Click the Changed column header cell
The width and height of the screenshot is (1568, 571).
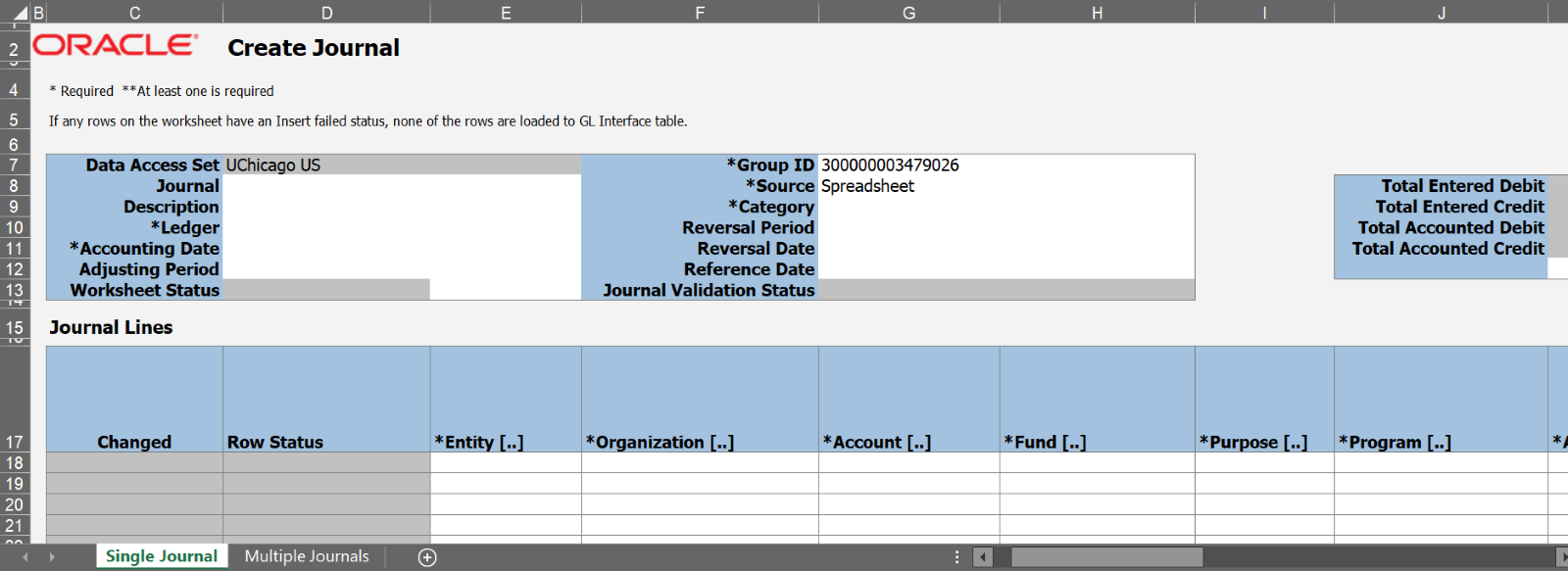tap(135, 400)
